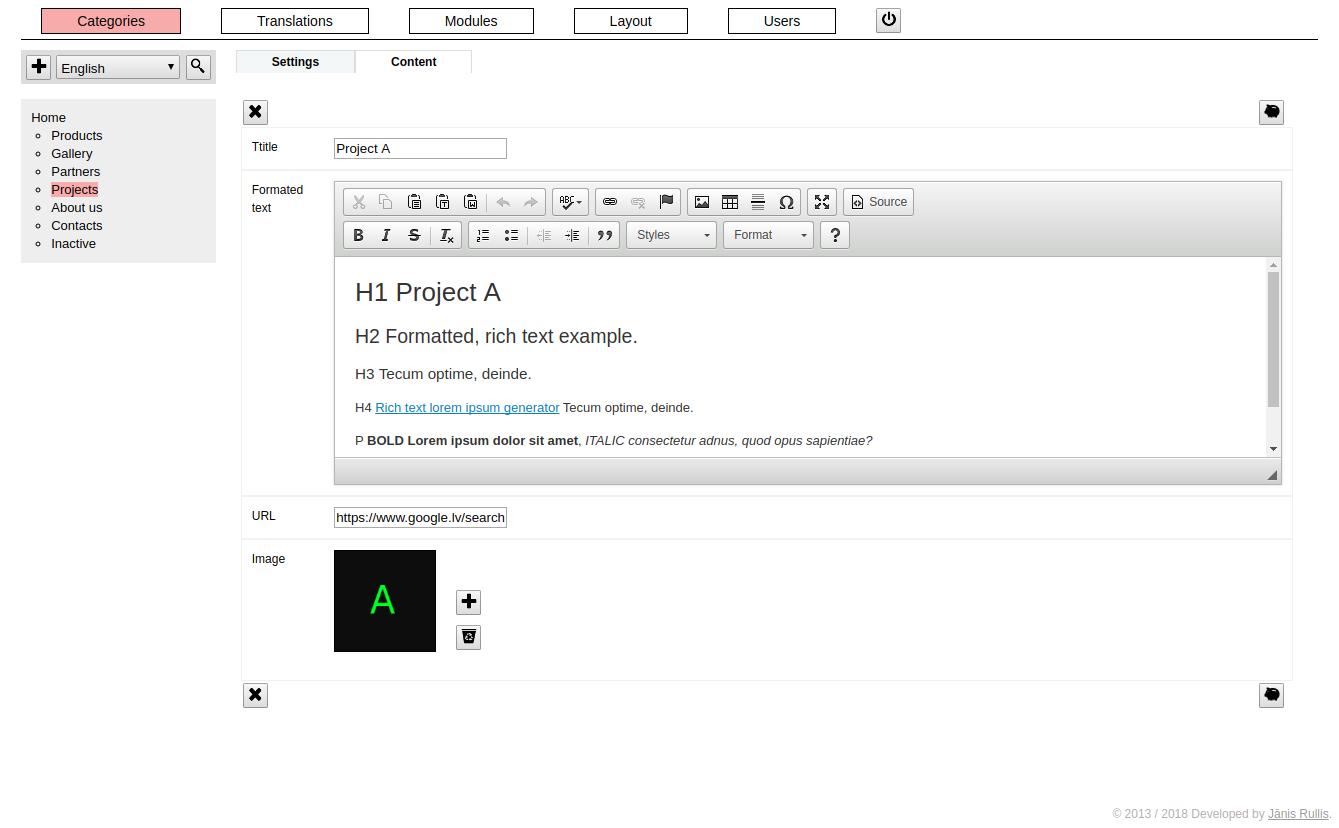1339x828 pixels.
Task: Insert a numbered list
Action: [483, 235]
